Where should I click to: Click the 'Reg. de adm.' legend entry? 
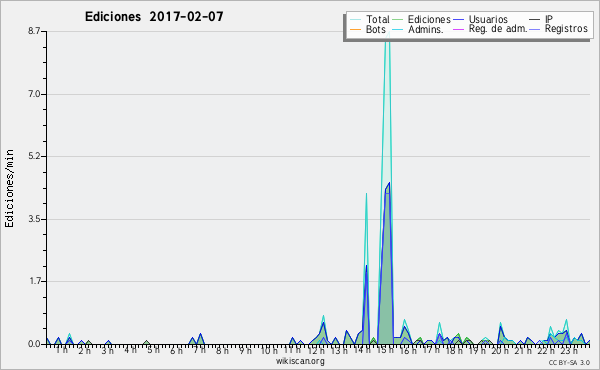(x=498, y=29)
